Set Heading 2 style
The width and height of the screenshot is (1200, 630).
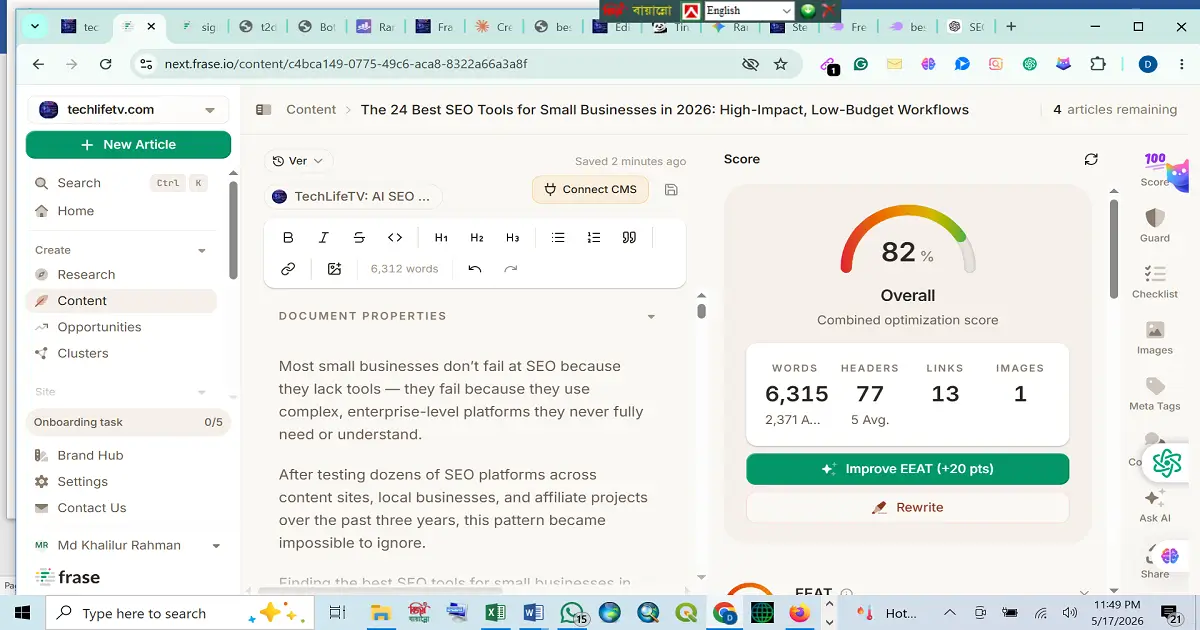pos(477,238)
